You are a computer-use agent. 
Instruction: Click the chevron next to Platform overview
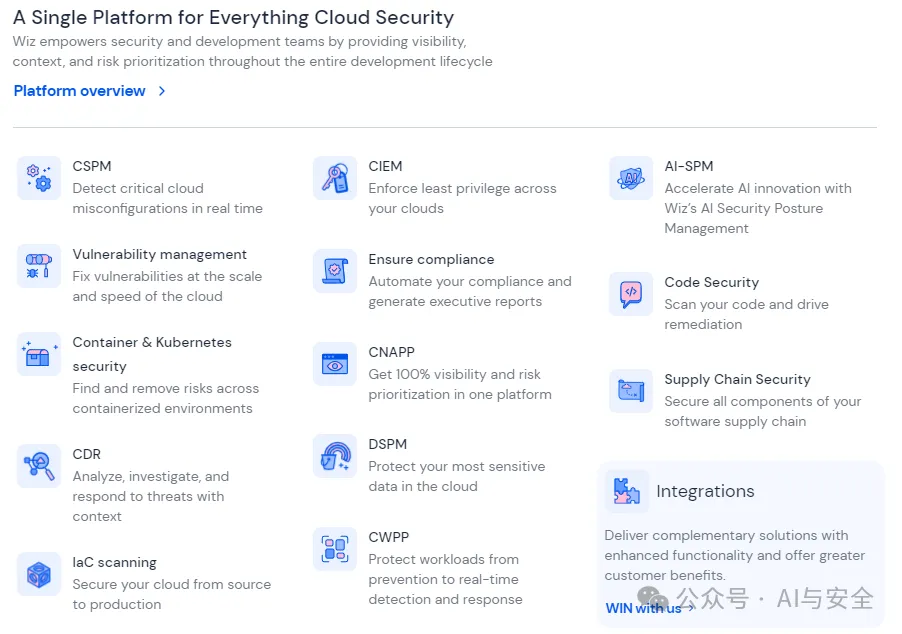162,91
